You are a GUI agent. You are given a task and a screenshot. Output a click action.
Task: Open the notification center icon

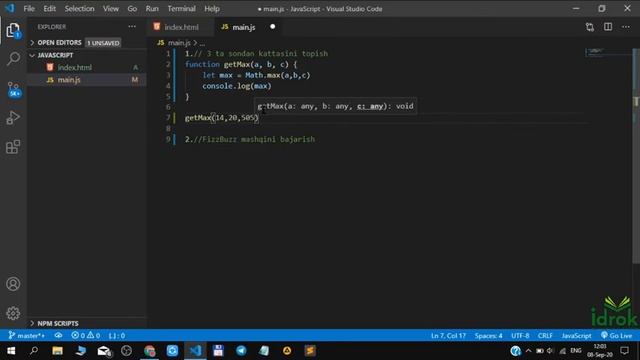(x=624, y=351)
